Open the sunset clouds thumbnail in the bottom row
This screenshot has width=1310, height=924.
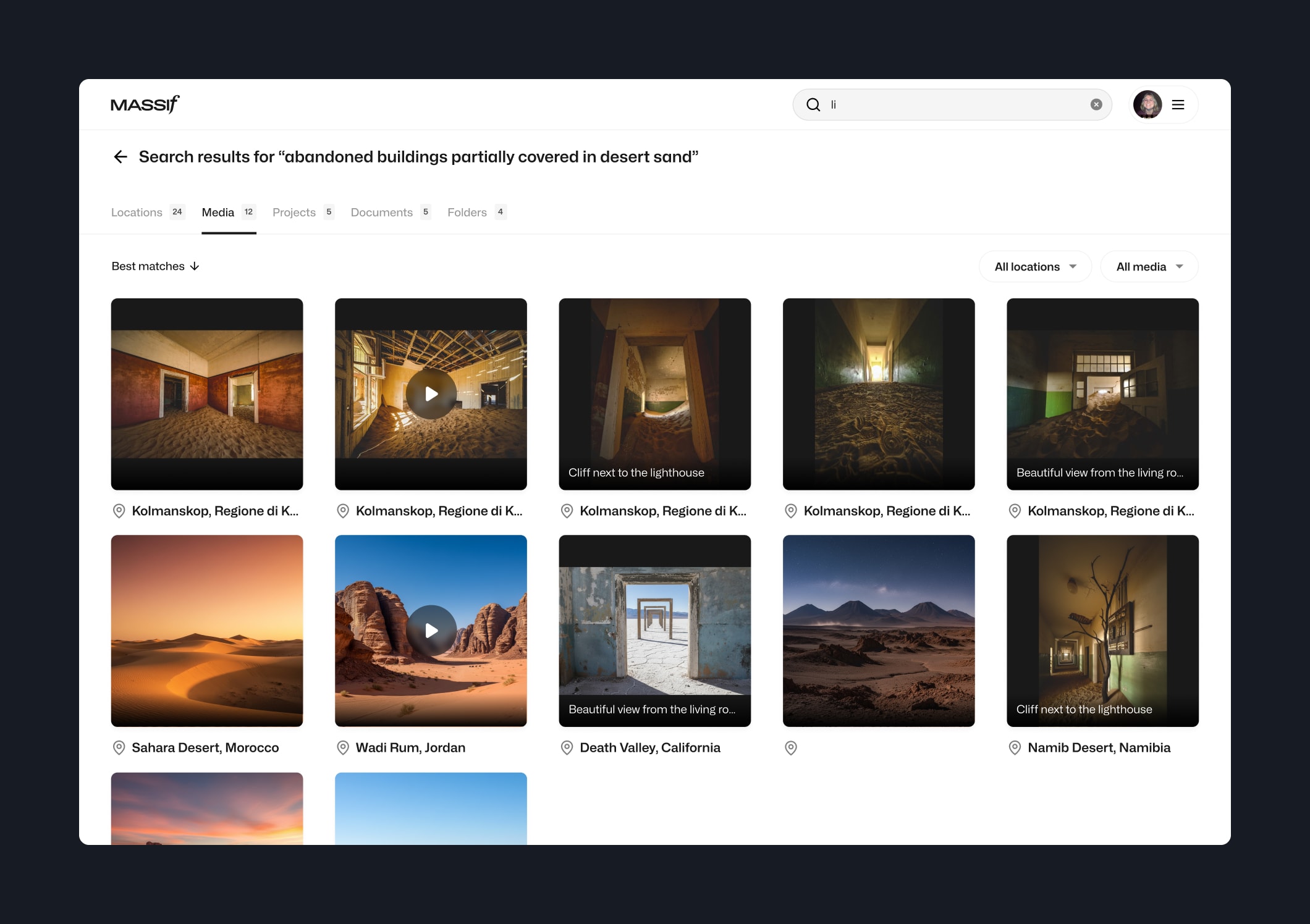[x=207, y=808]
